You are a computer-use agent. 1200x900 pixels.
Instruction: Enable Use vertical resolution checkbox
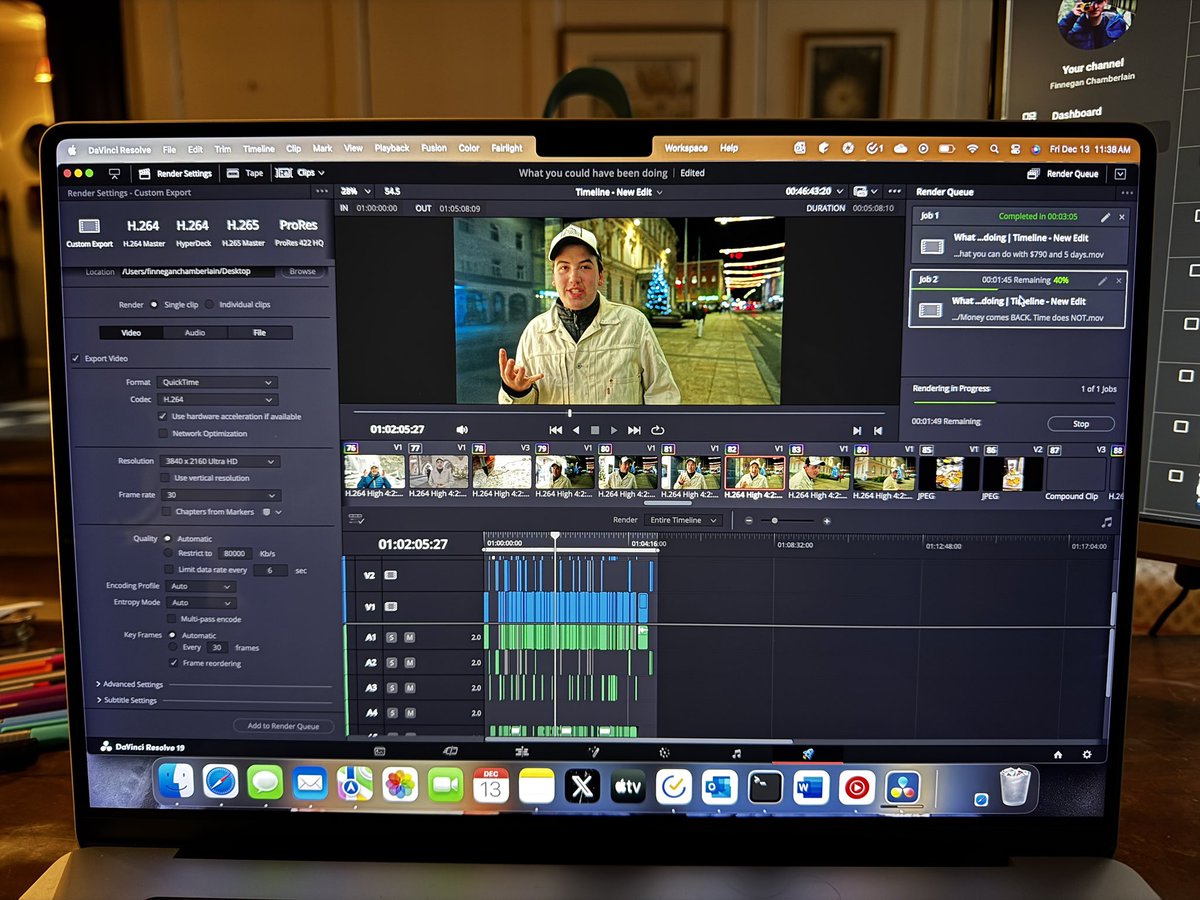click(165, 478)
